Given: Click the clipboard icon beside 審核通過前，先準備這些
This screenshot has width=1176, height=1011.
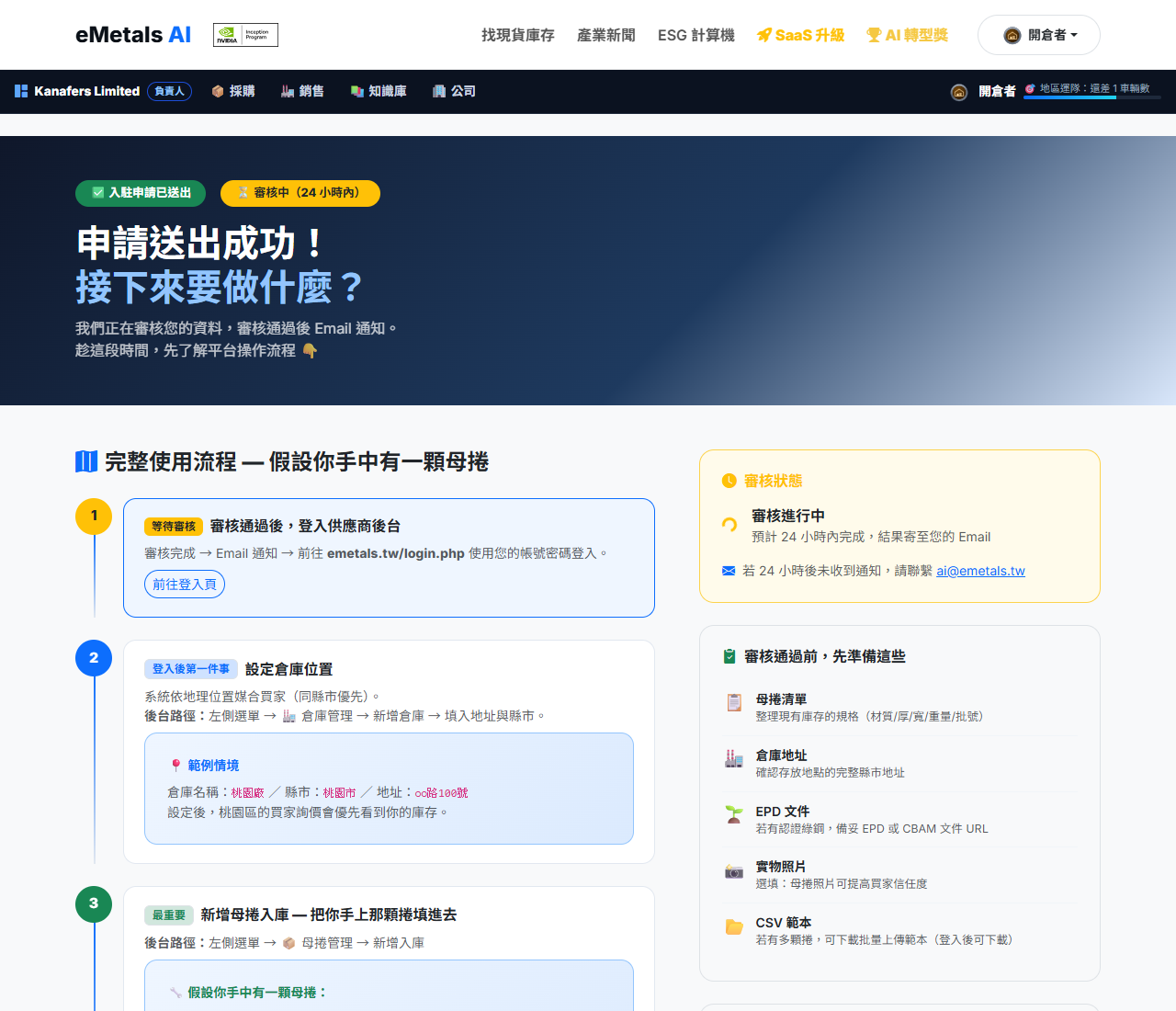Looking at the screenshot, I should click(729, 656).
